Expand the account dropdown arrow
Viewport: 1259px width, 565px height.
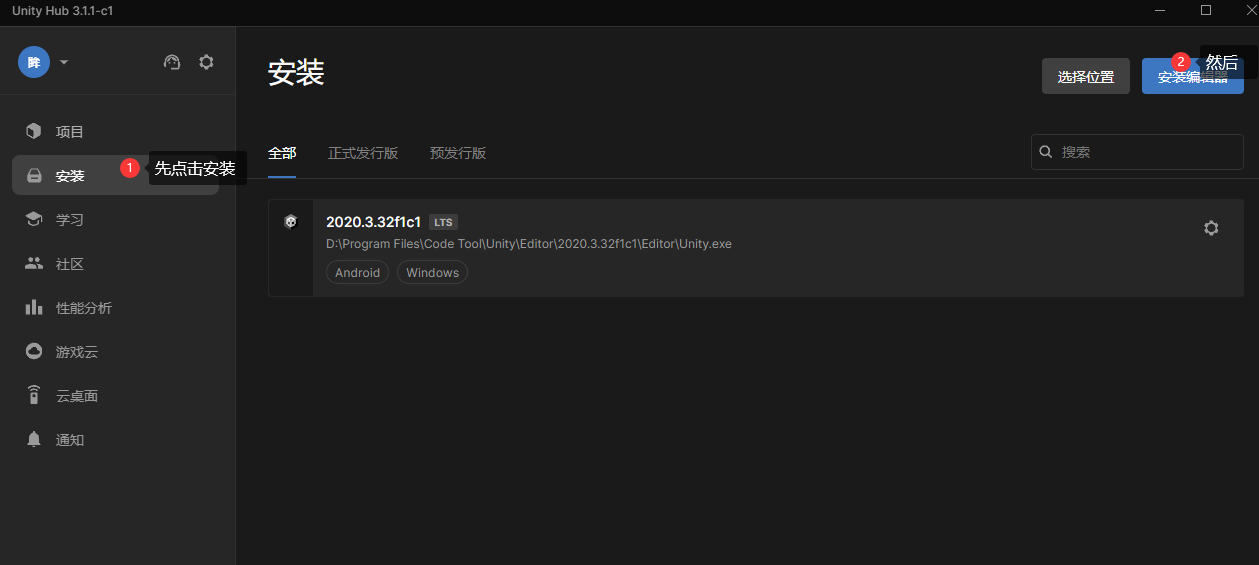(64, 62)
